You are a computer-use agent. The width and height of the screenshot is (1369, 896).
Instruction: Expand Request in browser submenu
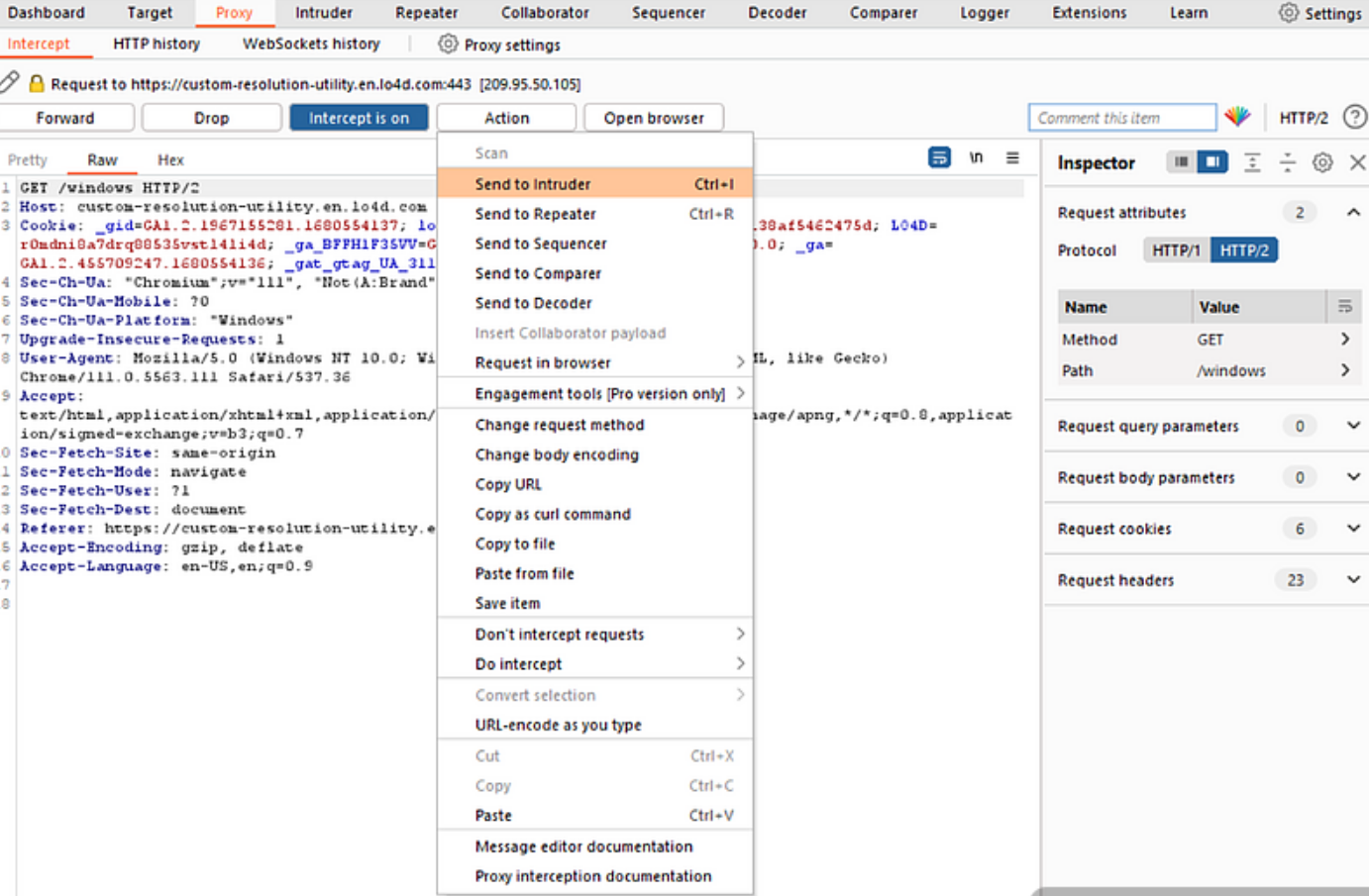point(595,362)
